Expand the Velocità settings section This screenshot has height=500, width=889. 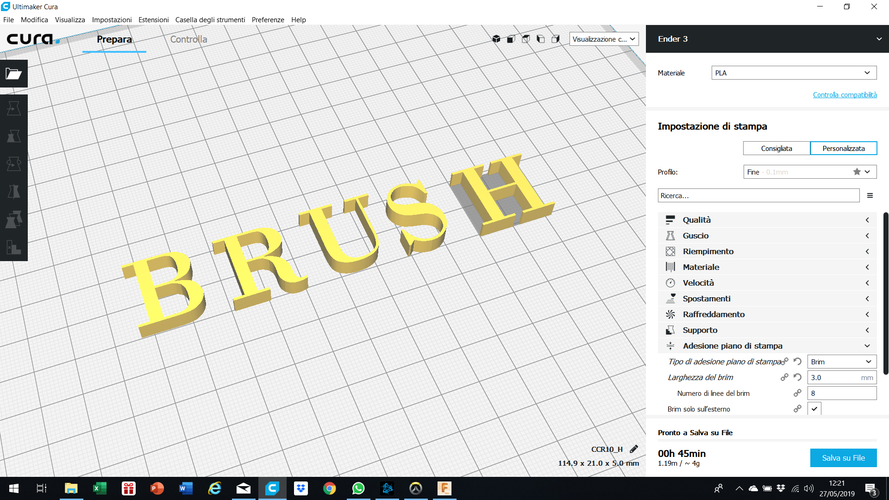click(768, 283)
